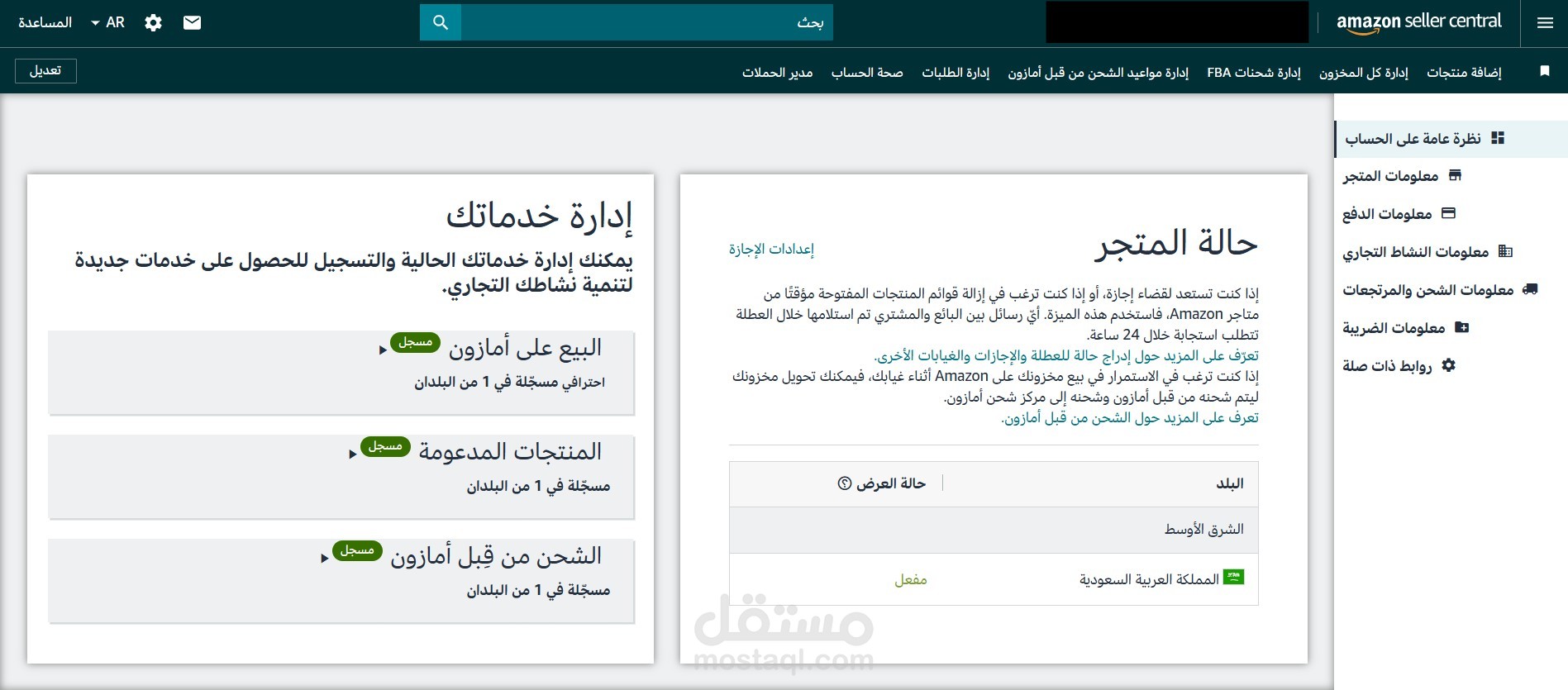This screenshot has width=1568, height=690.
Task: Open إدارة شحنات FBA menu item
Action: 1254,73
